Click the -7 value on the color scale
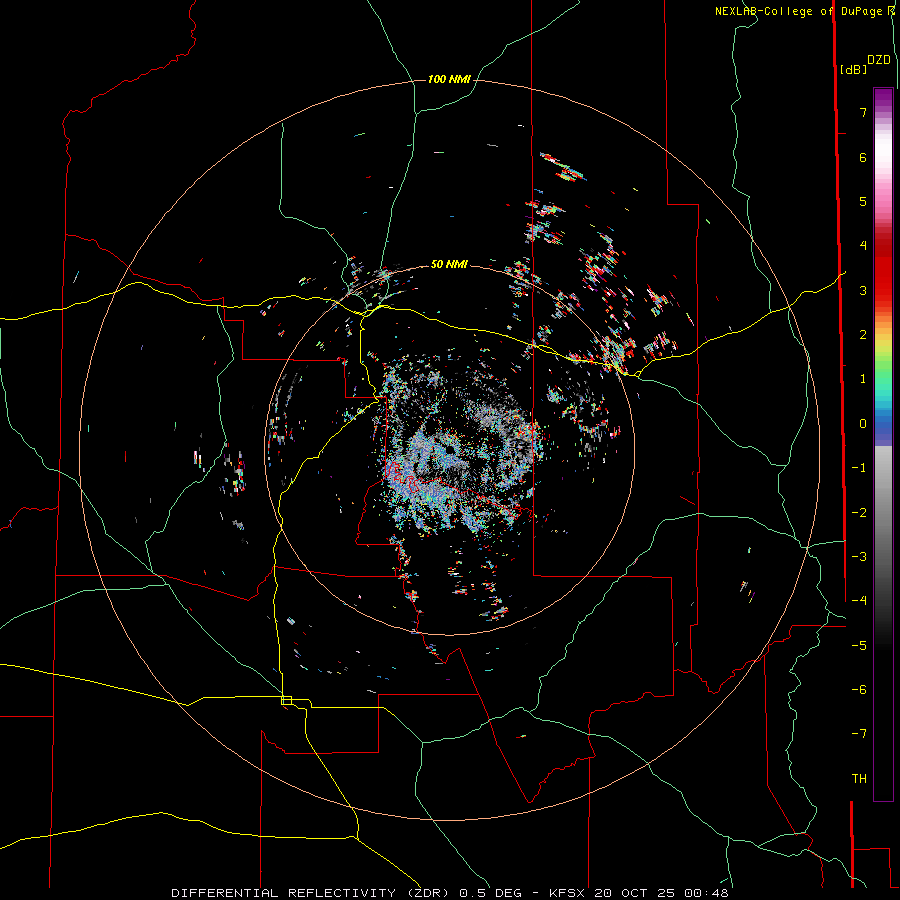Screen dimensions: 900x900 pos(859,734)
